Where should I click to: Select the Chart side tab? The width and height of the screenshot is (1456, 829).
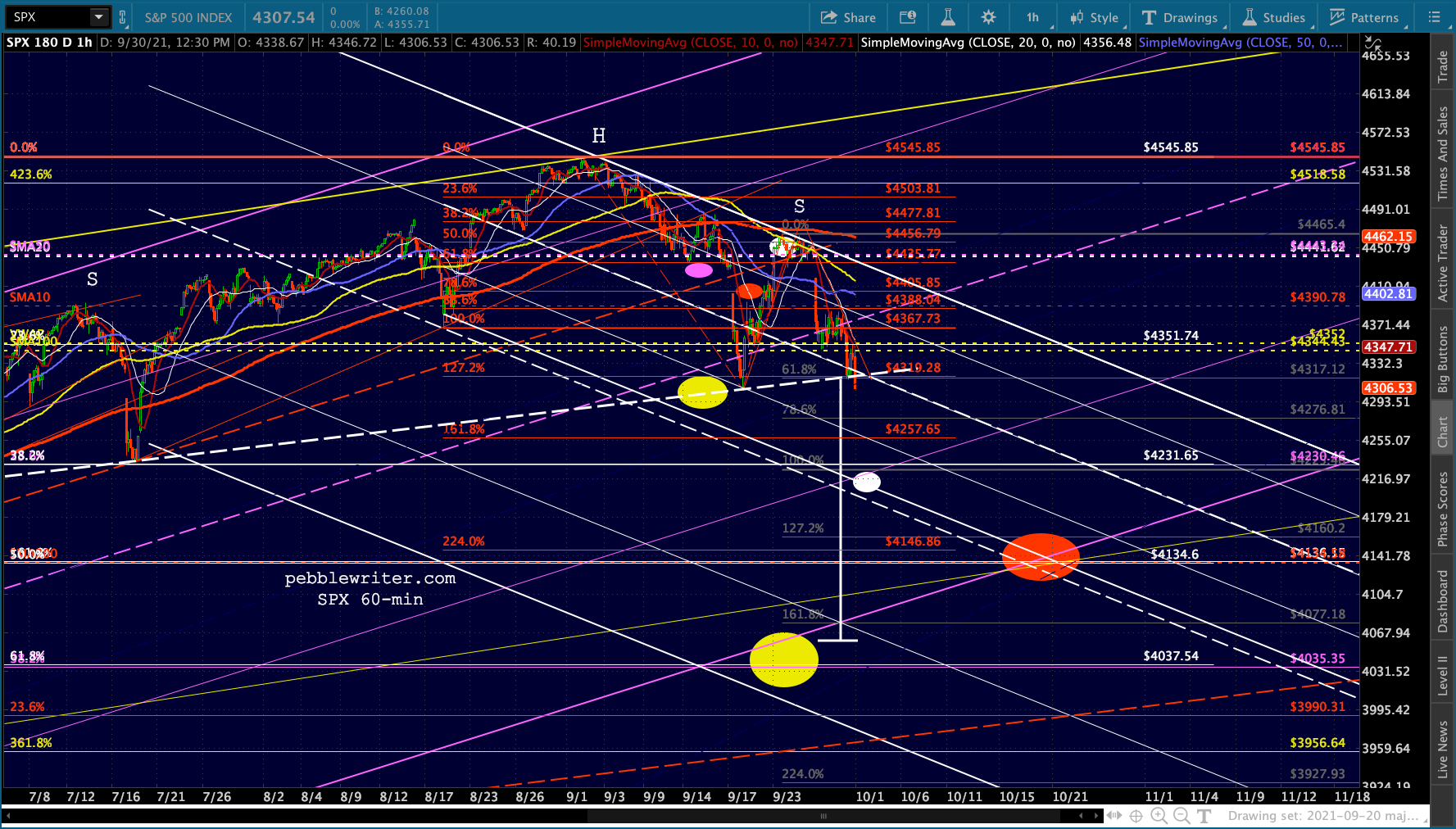click(x=1443, y=433)
